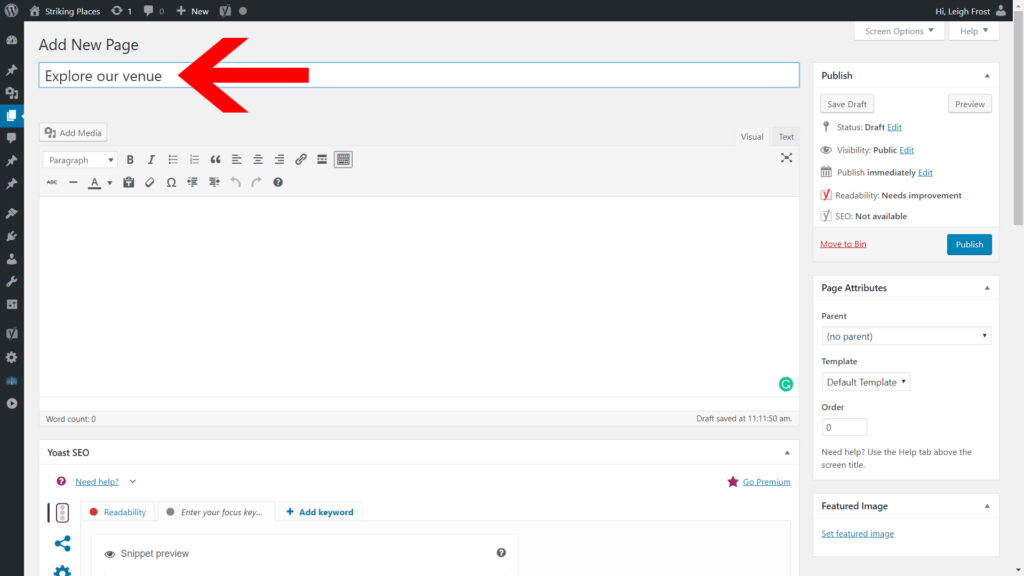Toggle the Snippet preview eye icon
This screenshot has height=576, width=1024.
[110, 553]
